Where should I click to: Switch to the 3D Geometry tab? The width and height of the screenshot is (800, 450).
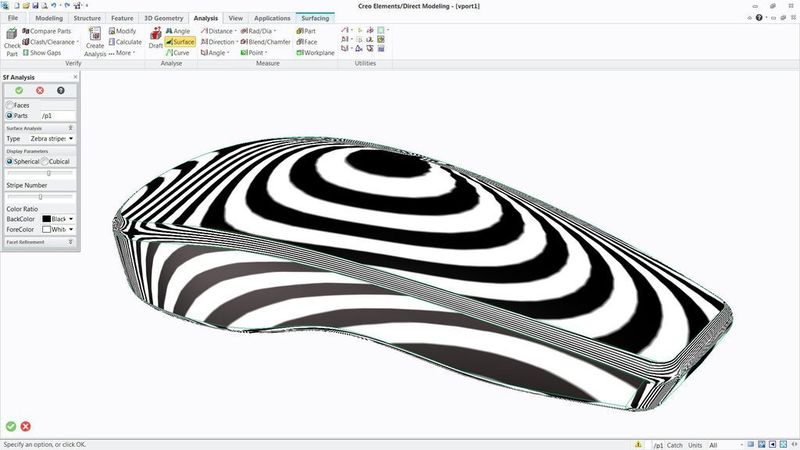[164, 18]
